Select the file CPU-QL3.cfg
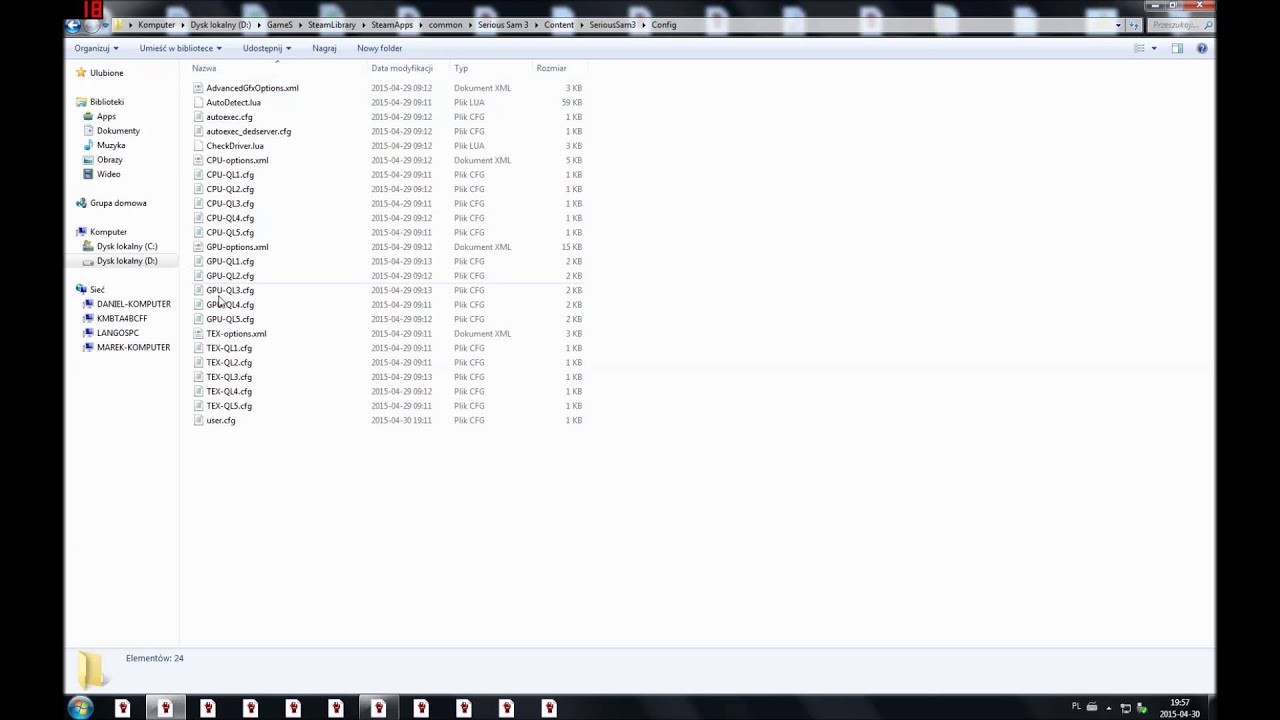 point(230,203)
